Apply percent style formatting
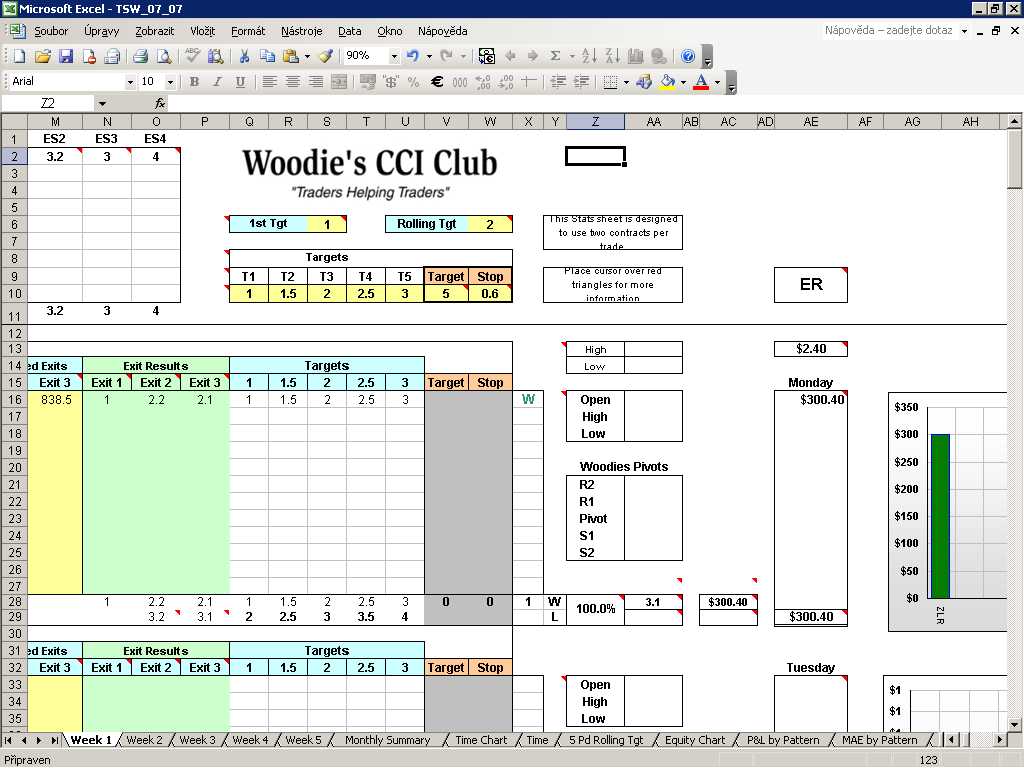Viewport: 1024px width, 768px height. coord(413,82)
